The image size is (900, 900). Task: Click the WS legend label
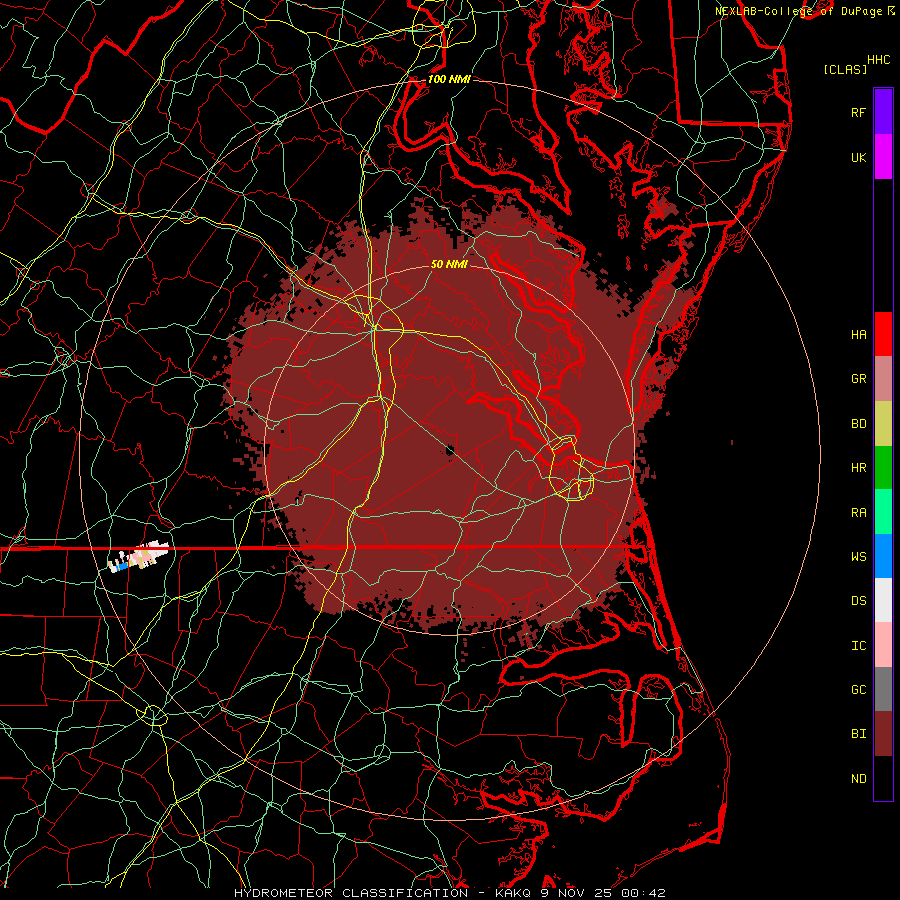858,556
